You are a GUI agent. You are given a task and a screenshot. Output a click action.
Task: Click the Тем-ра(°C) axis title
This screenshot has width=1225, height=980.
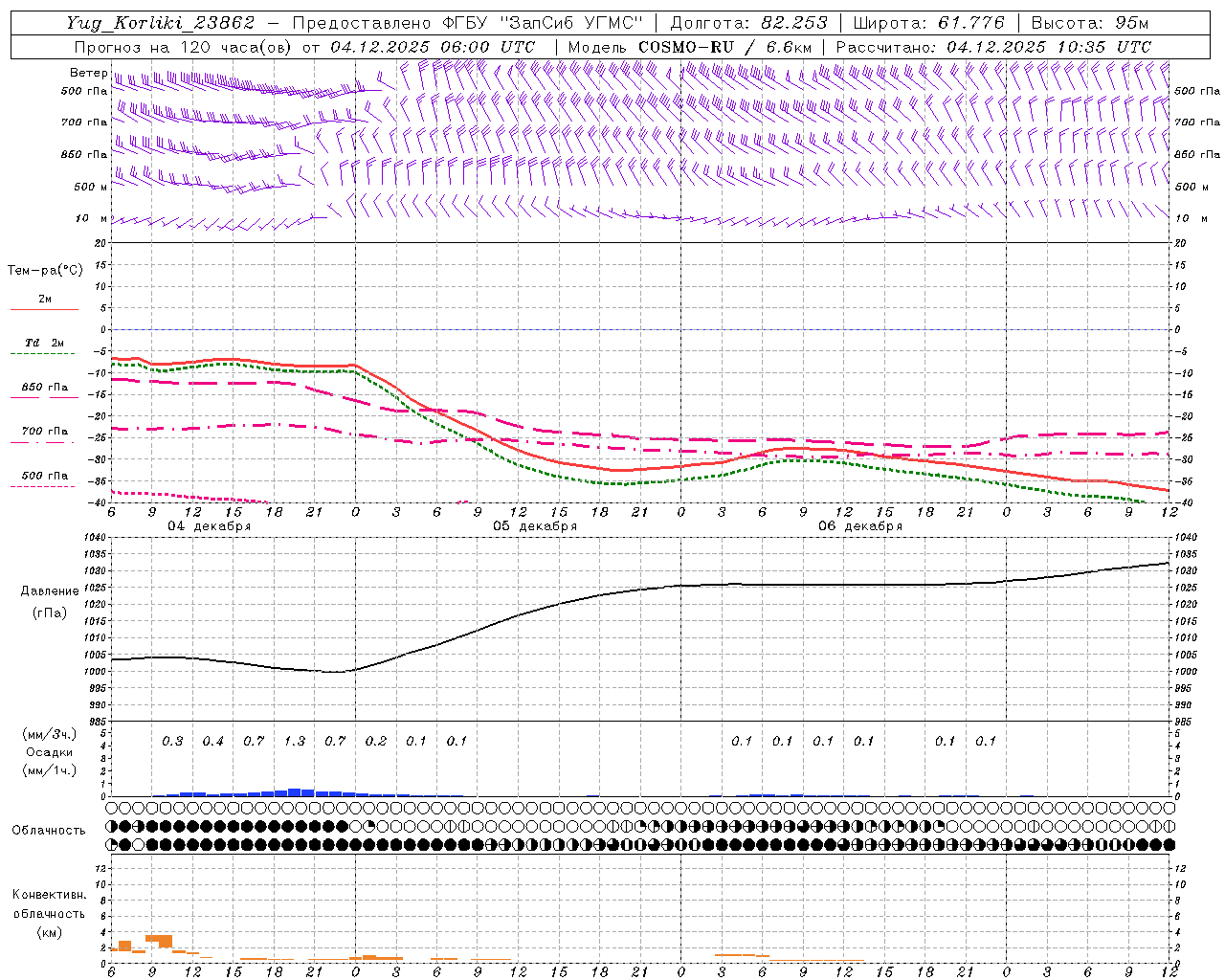pos(45,271)
